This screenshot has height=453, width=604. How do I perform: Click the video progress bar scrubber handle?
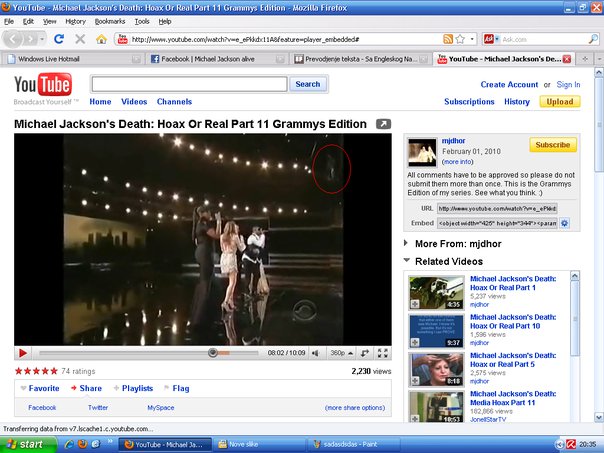[x=213, y=352]
